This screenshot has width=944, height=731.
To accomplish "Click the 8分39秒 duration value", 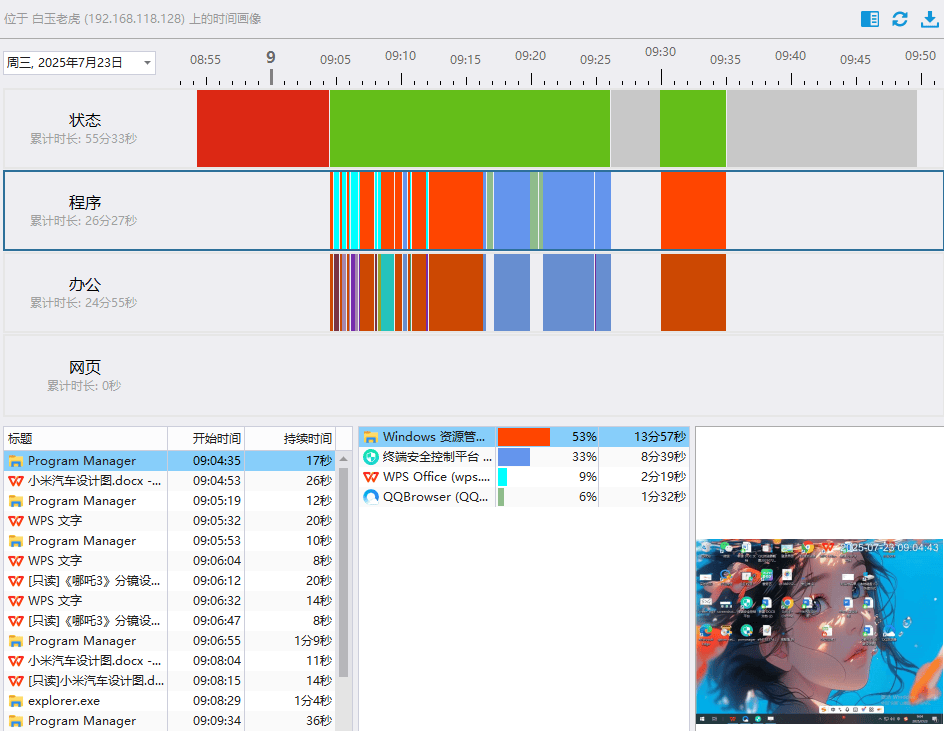I will coord(663,456).
